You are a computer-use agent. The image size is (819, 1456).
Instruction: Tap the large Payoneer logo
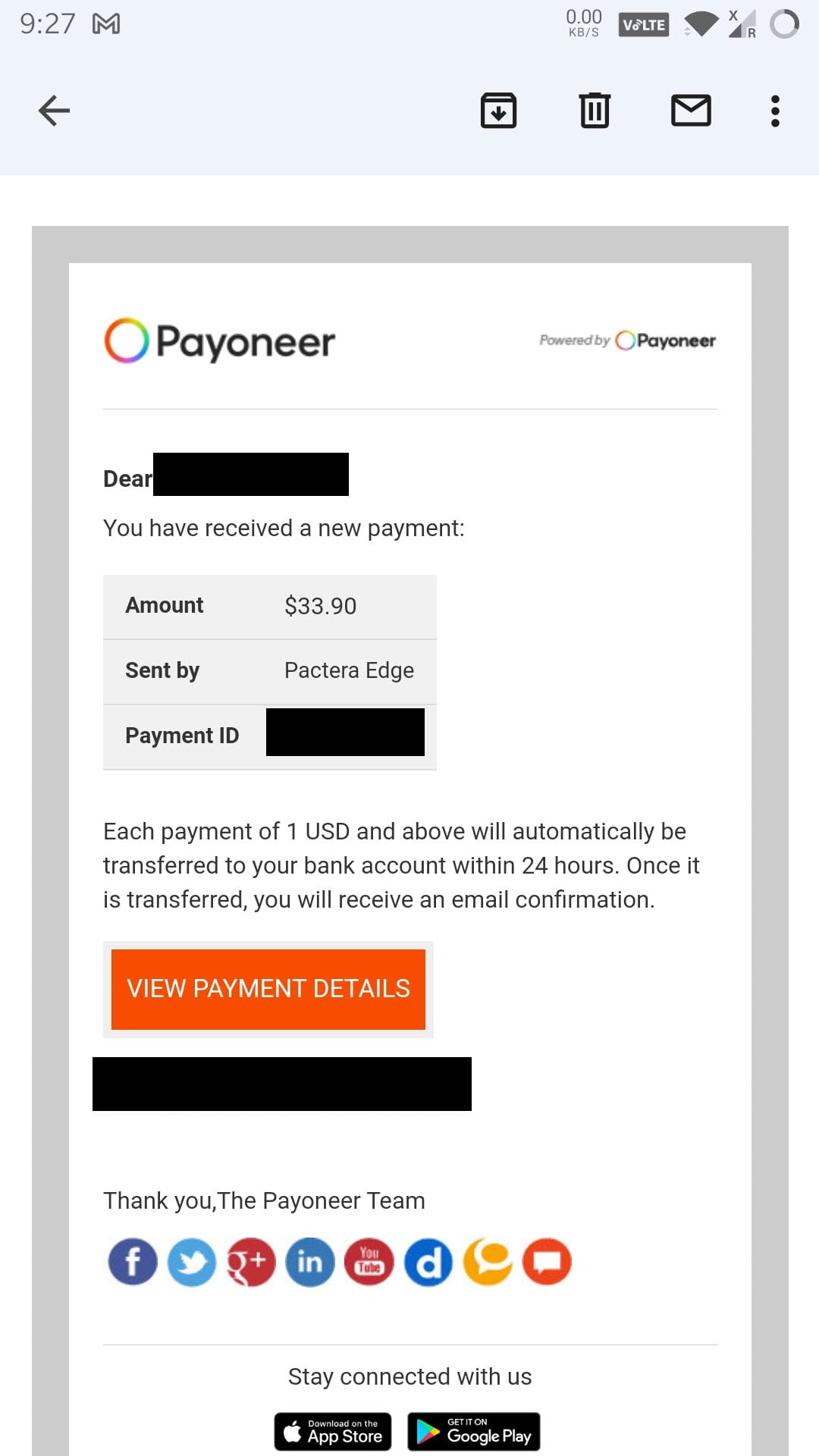220,340
